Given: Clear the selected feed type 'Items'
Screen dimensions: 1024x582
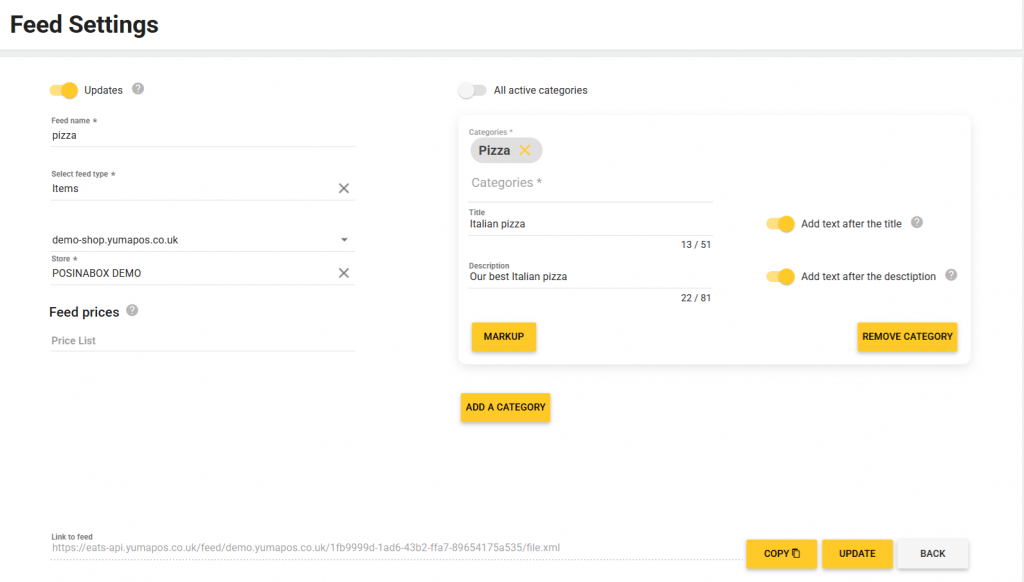Looking at the screenshot, I should pos(344,188).
